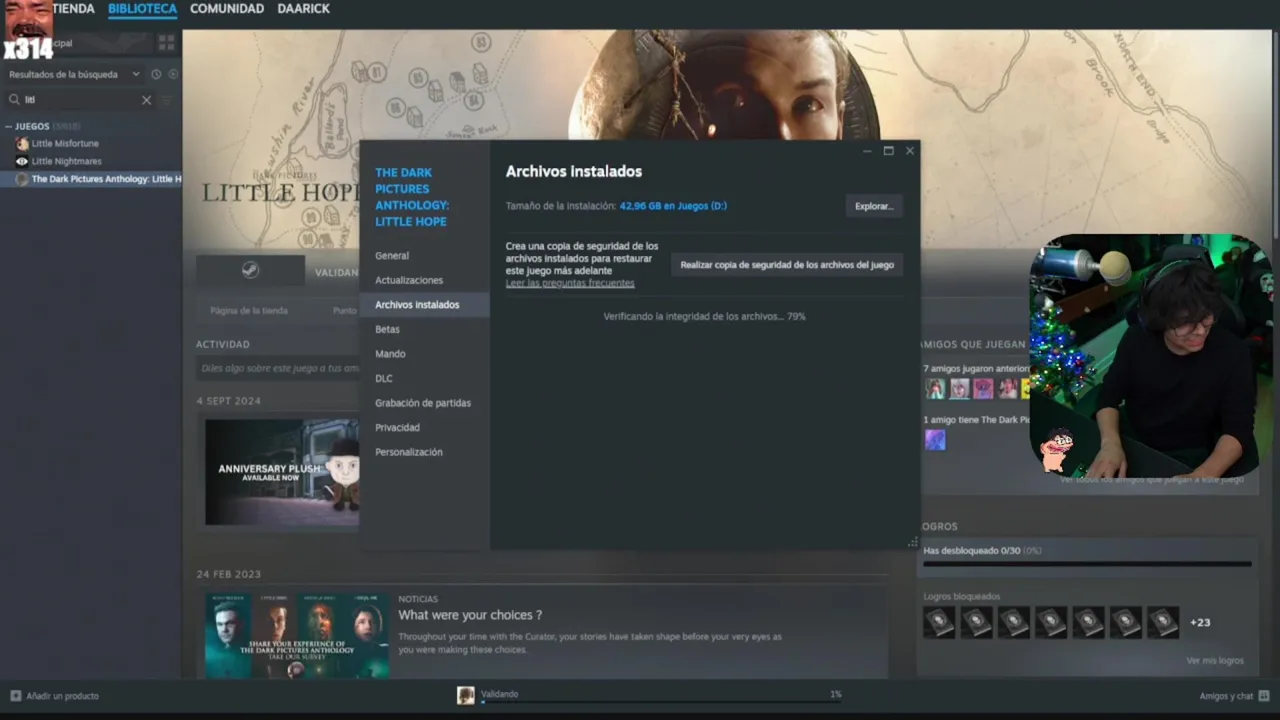Click fifth locked achievement icon

click(x=1088, y=622)
